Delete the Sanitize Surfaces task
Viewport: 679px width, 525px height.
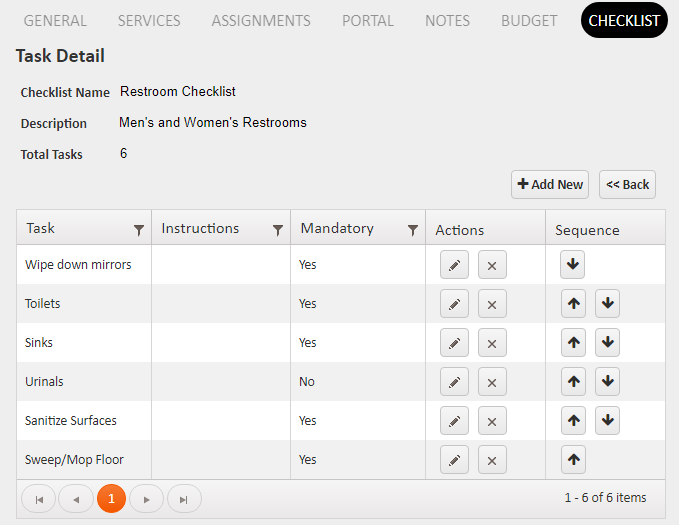pos(492,421)
